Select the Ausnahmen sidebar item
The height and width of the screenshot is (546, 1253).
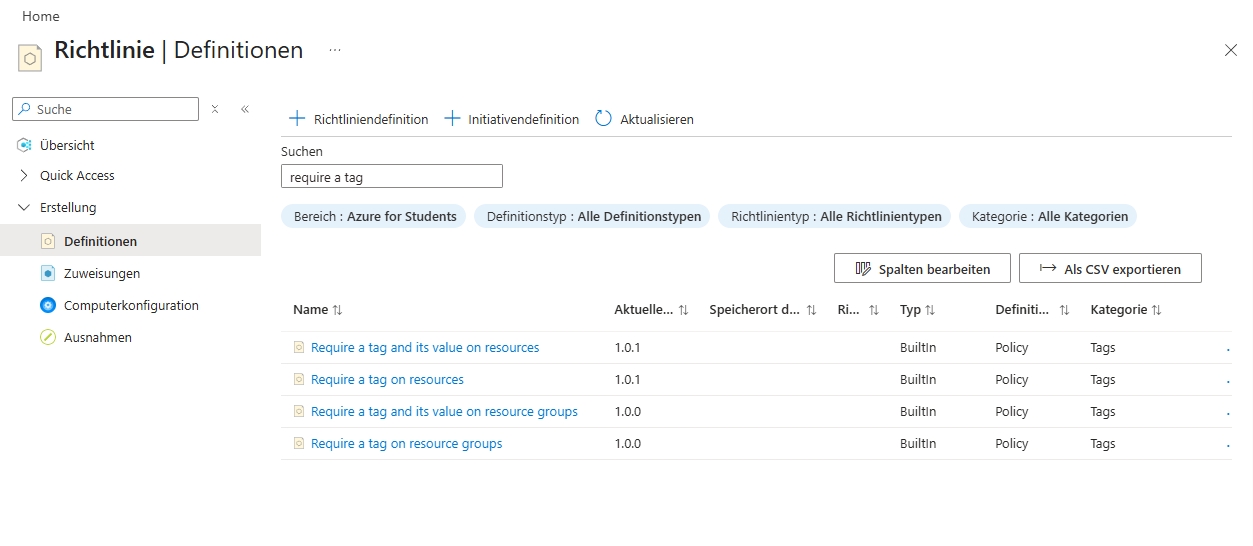(97, 337)
